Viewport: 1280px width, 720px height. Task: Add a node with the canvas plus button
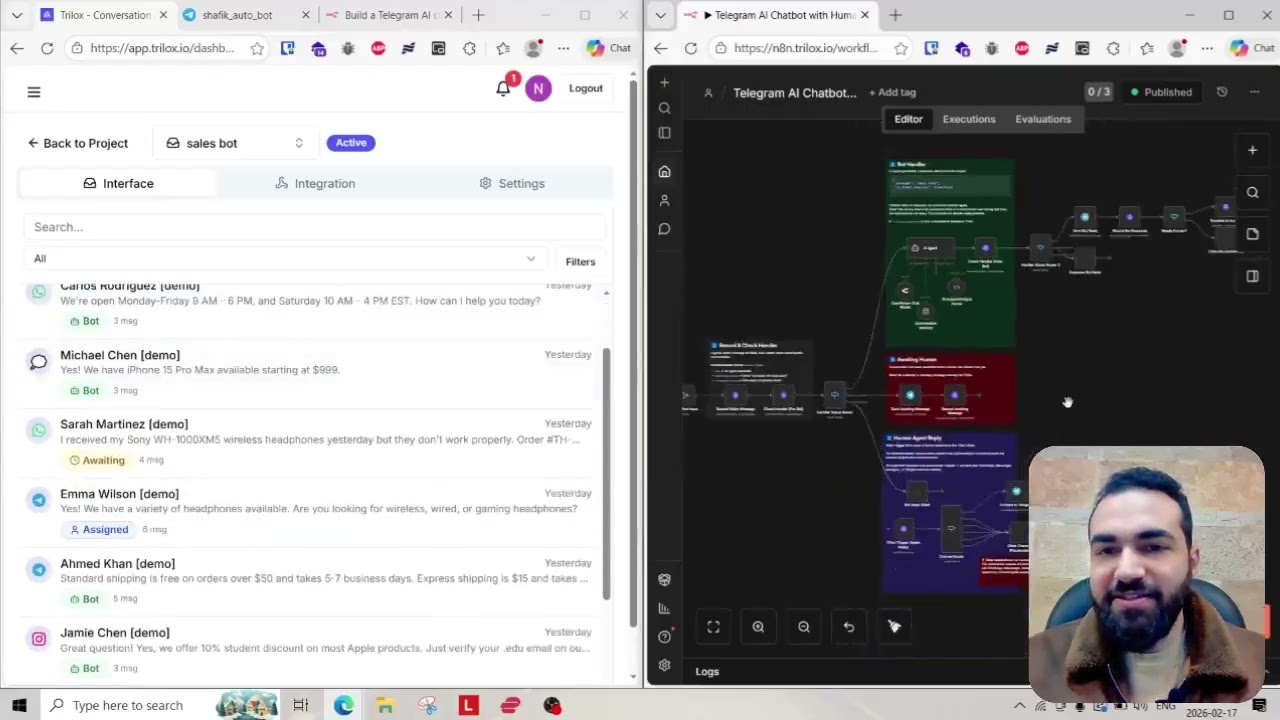pyautogui.click(x=1252, y=150)
